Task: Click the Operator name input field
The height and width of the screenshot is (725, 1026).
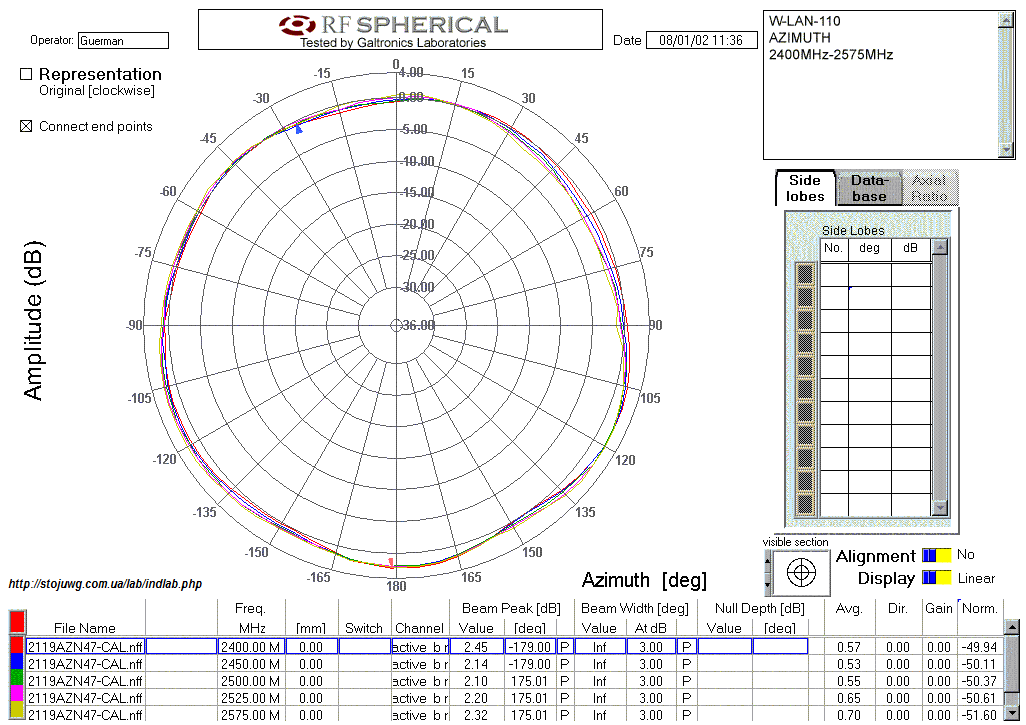Action: tap(123, 41)
